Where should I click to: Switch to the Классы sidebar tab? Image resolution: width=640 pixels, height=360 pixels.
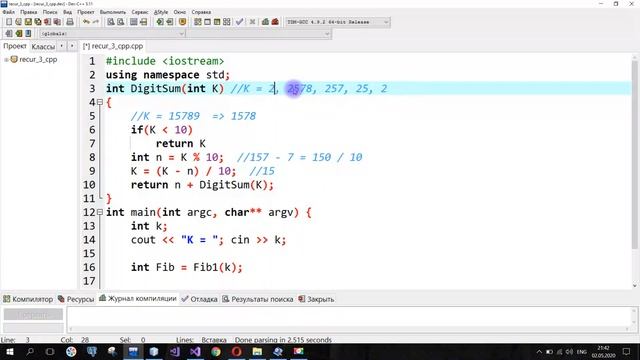pos(43,47)
